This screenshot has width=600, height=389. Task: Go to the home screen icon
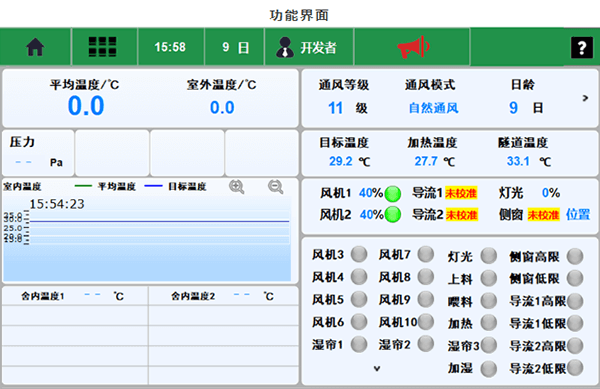35,47
